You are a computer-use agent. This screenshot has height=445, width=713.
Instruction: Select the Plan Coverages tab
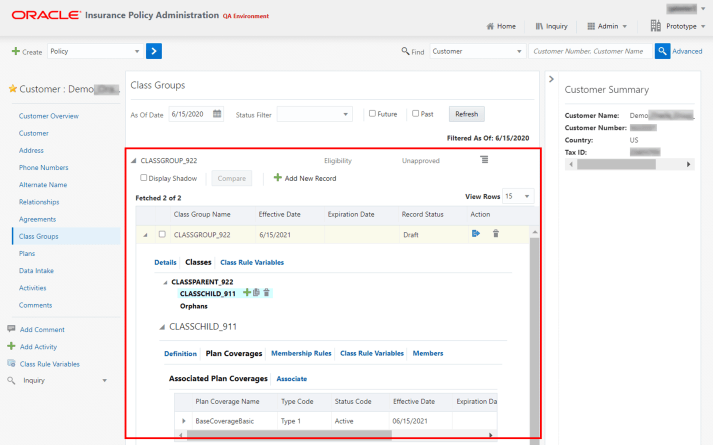[x=234, y=353]
